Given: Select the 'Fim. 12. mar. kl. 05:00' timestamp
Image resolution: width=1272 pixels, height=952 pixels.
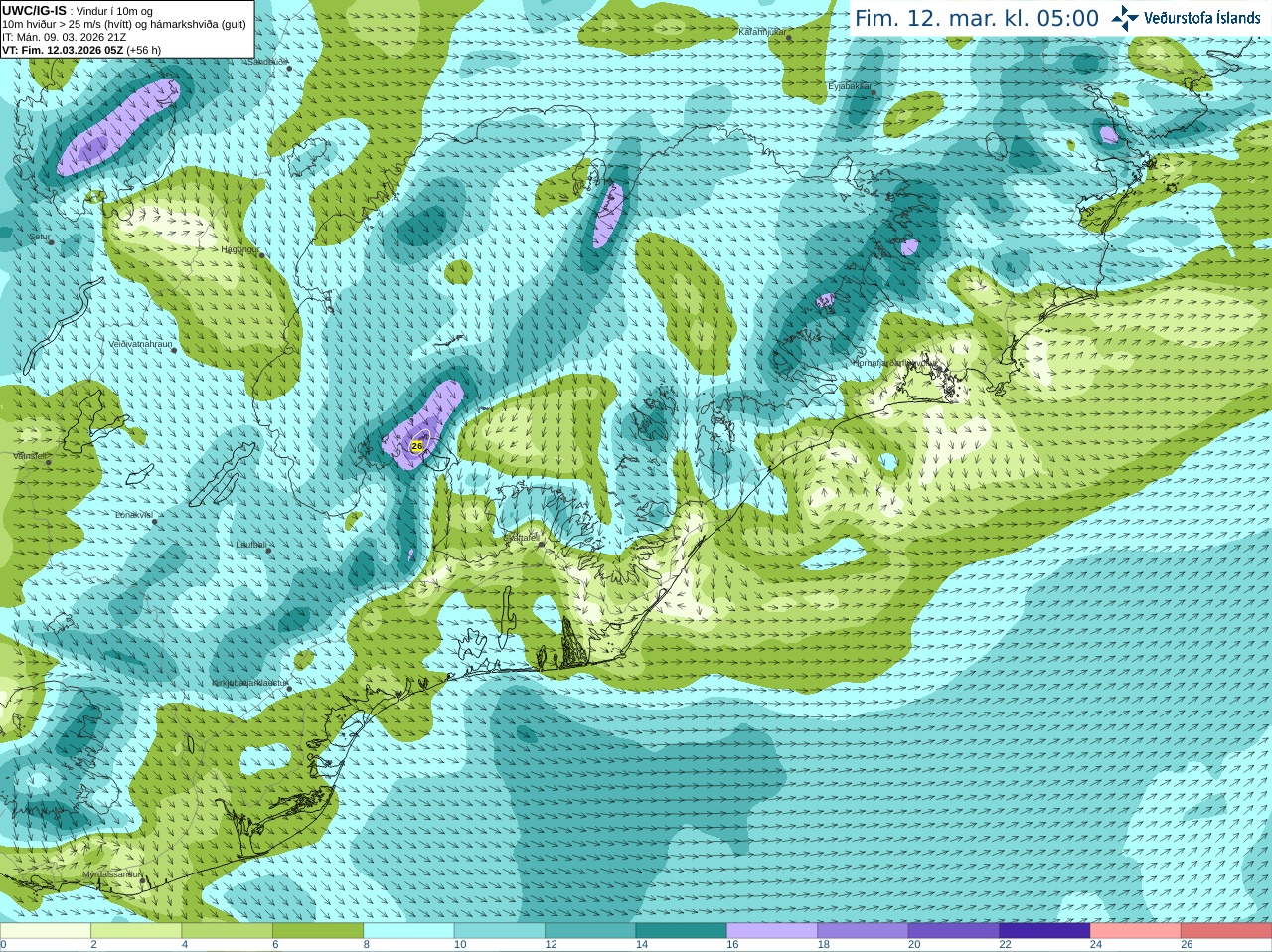Looking at the screenshot, I should [x=977, y=19].
